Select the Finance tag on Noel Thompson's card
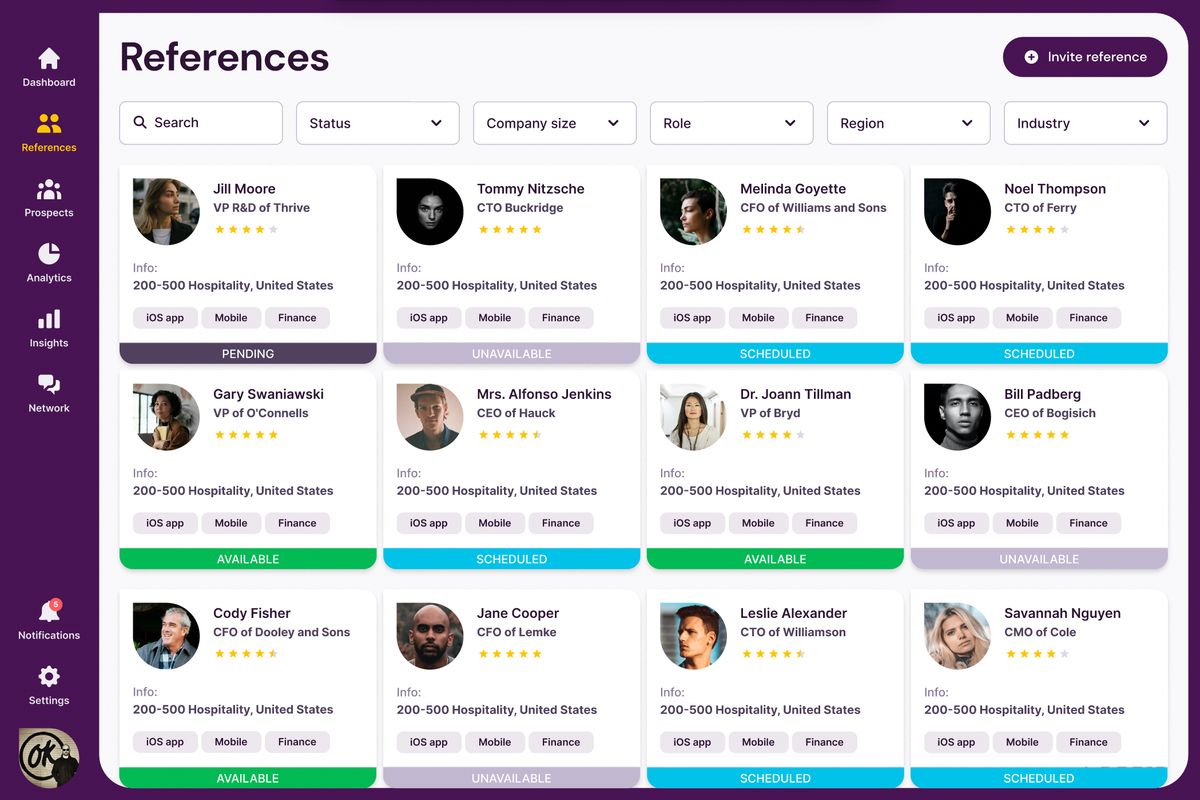The width and height of the screenshot is (1200, 800). tap(1088, 317)
